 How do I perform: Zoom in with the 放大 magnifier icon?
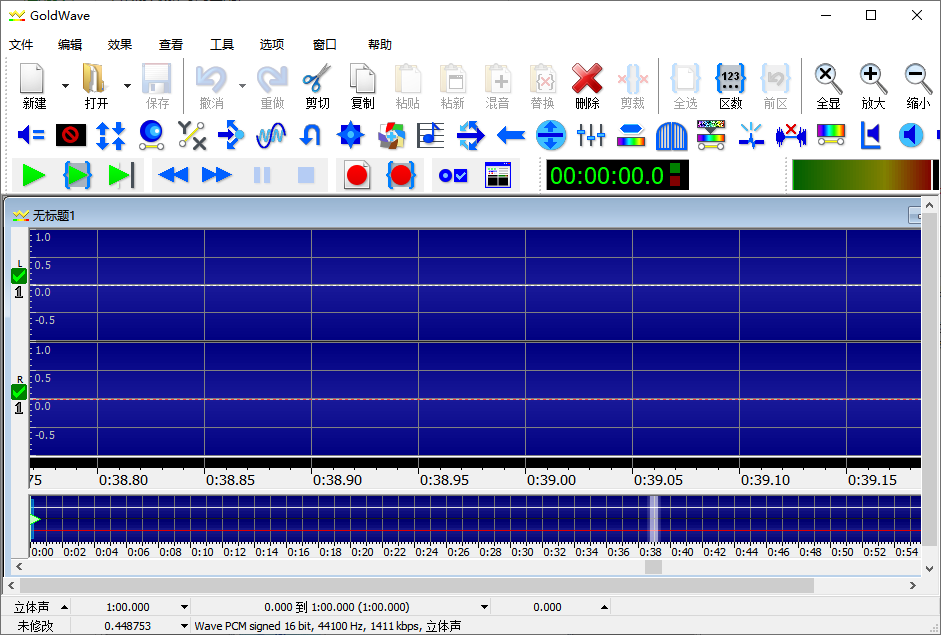tap(873, 86)
